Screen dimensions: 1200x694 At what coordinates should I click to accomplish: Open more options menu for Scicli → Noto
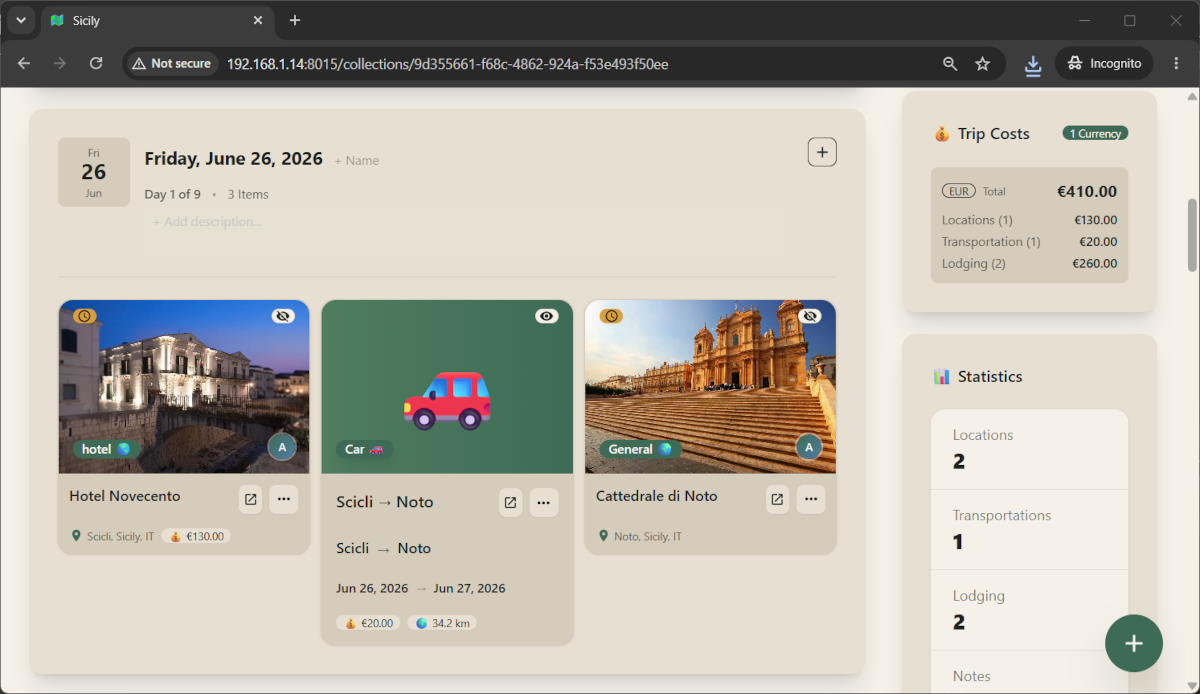click(x=544, y=502)
